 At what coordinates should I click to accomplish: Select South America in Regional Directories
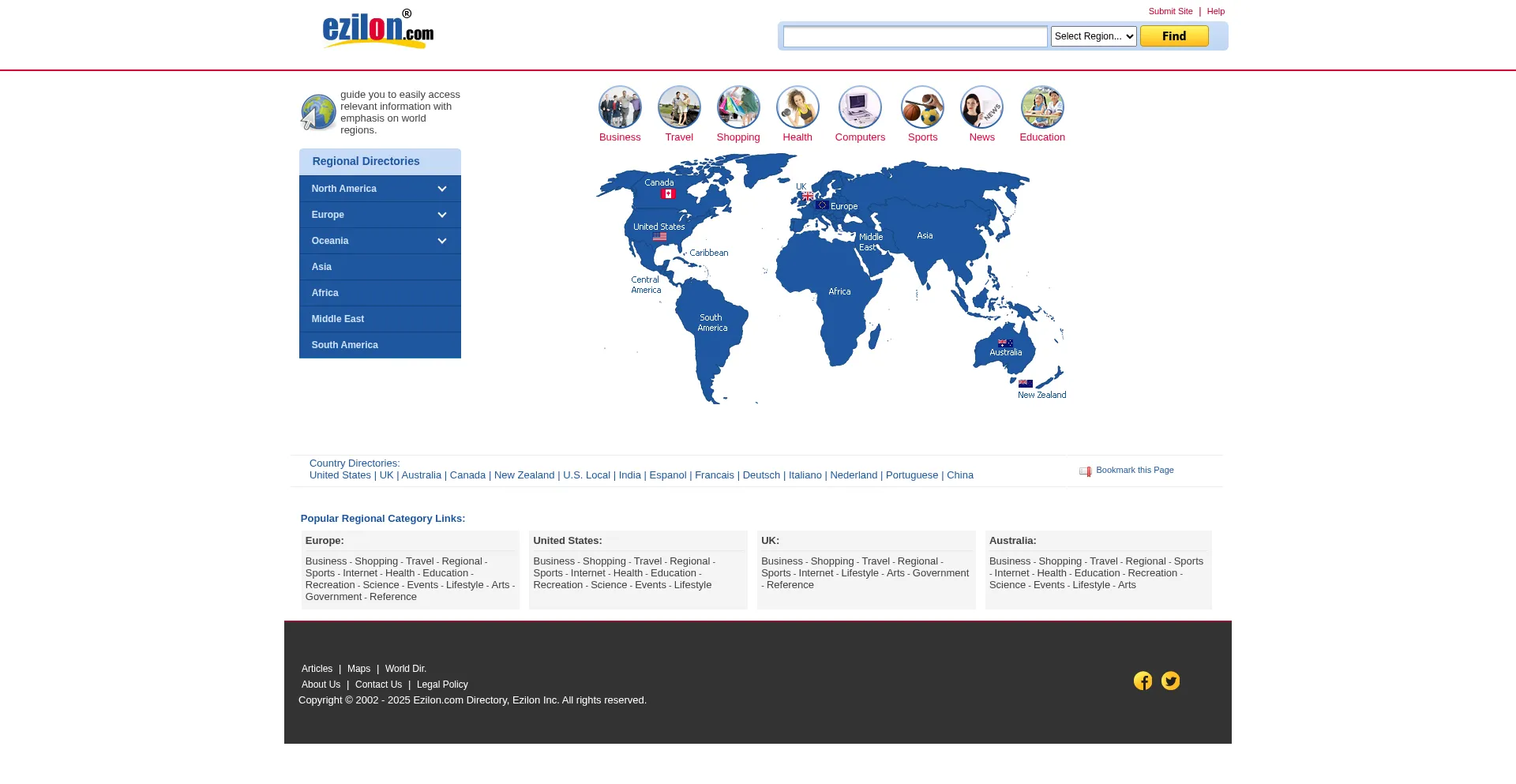(344, 345)
